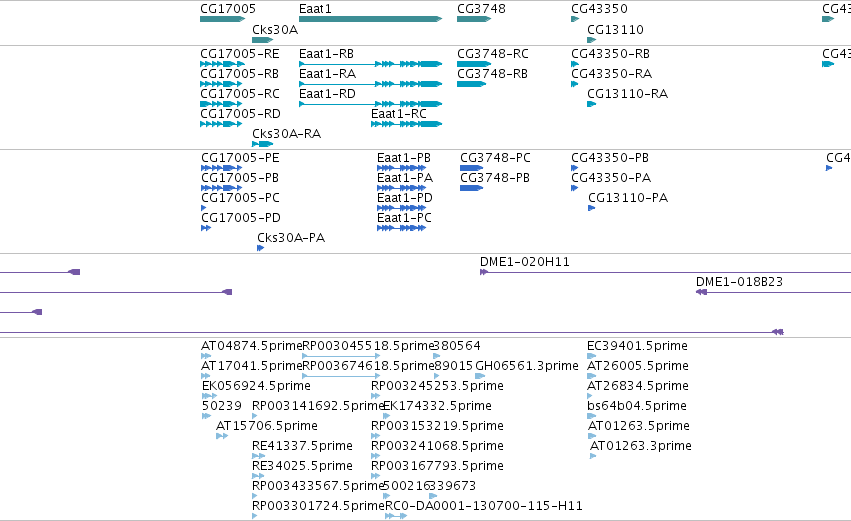Click EST EC39401.5prime

pos(637,346)
